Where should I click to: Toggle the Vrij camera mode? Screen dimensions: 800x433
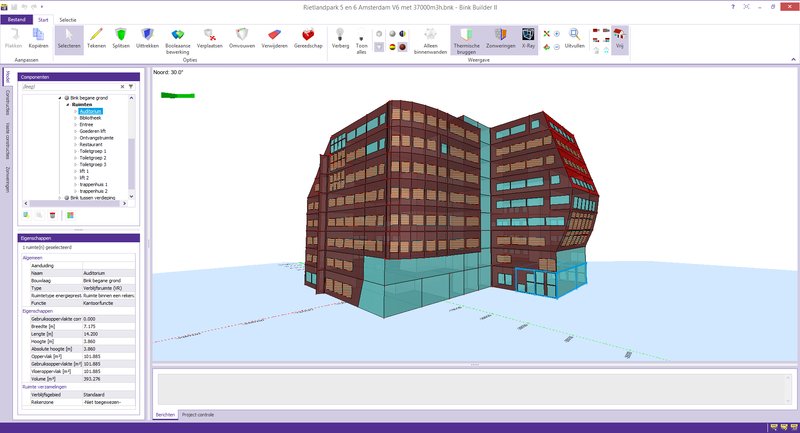coord(619,39)
